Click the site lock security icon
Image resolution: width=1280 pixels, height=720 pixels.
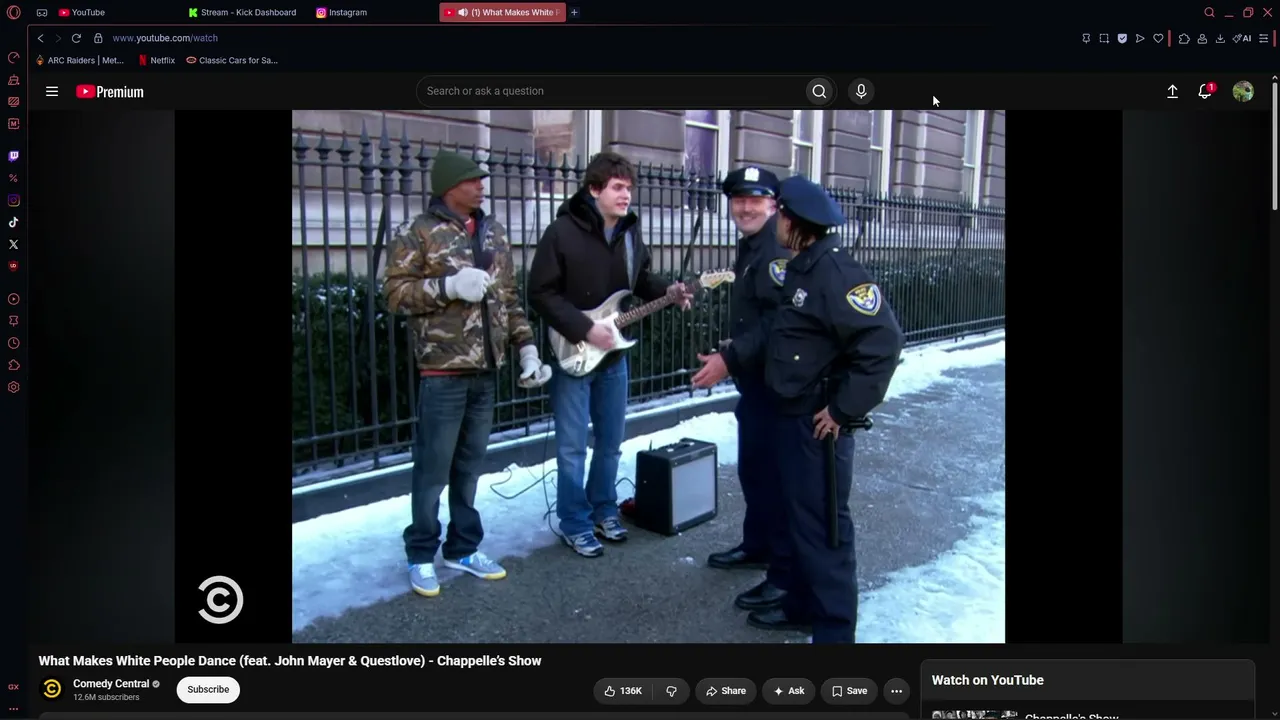click(98, 38)
